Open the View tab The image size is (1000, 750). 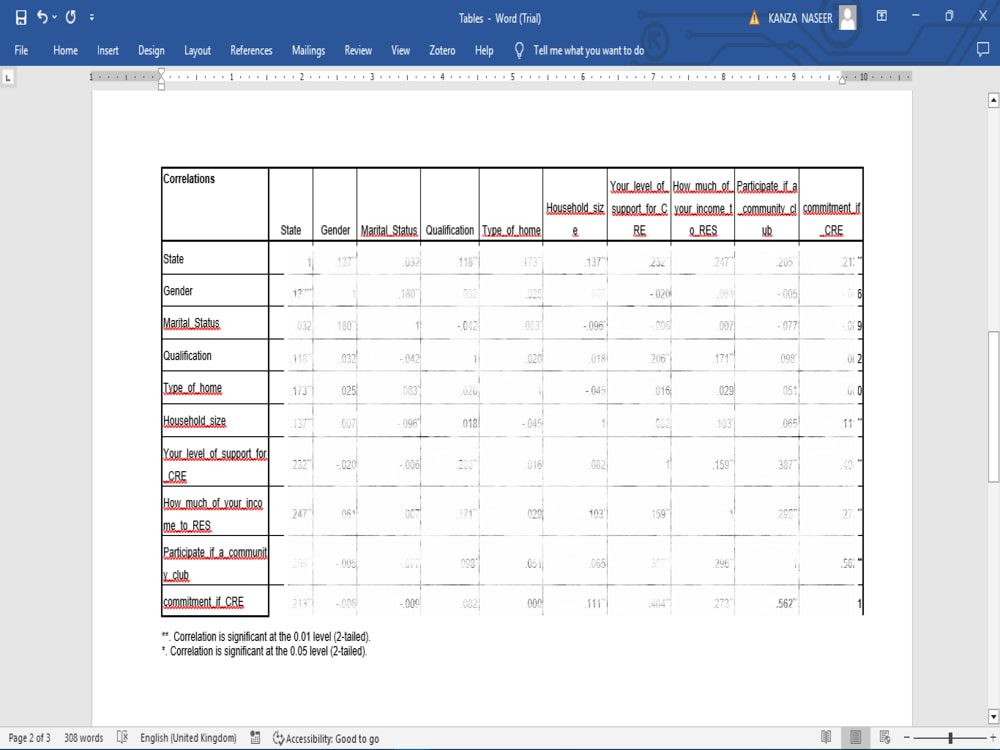[401, 50]
